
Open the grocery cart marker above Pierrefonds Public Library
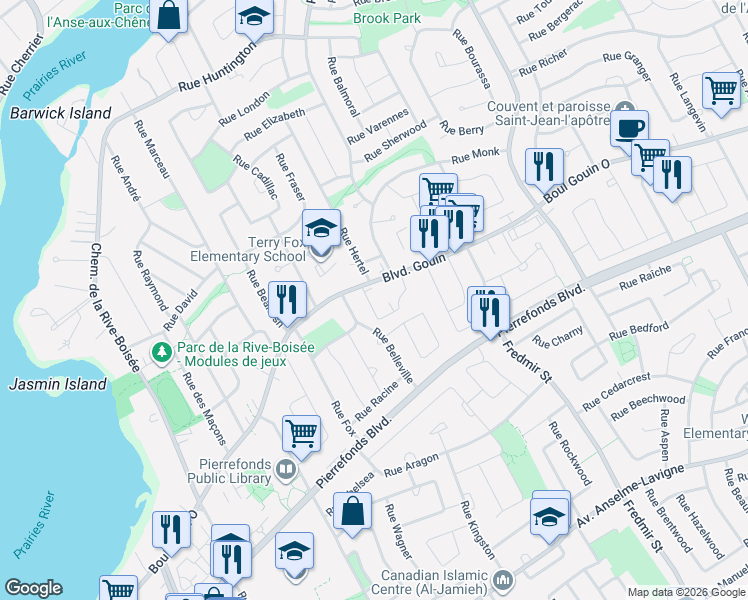click(x=301, y=436)
